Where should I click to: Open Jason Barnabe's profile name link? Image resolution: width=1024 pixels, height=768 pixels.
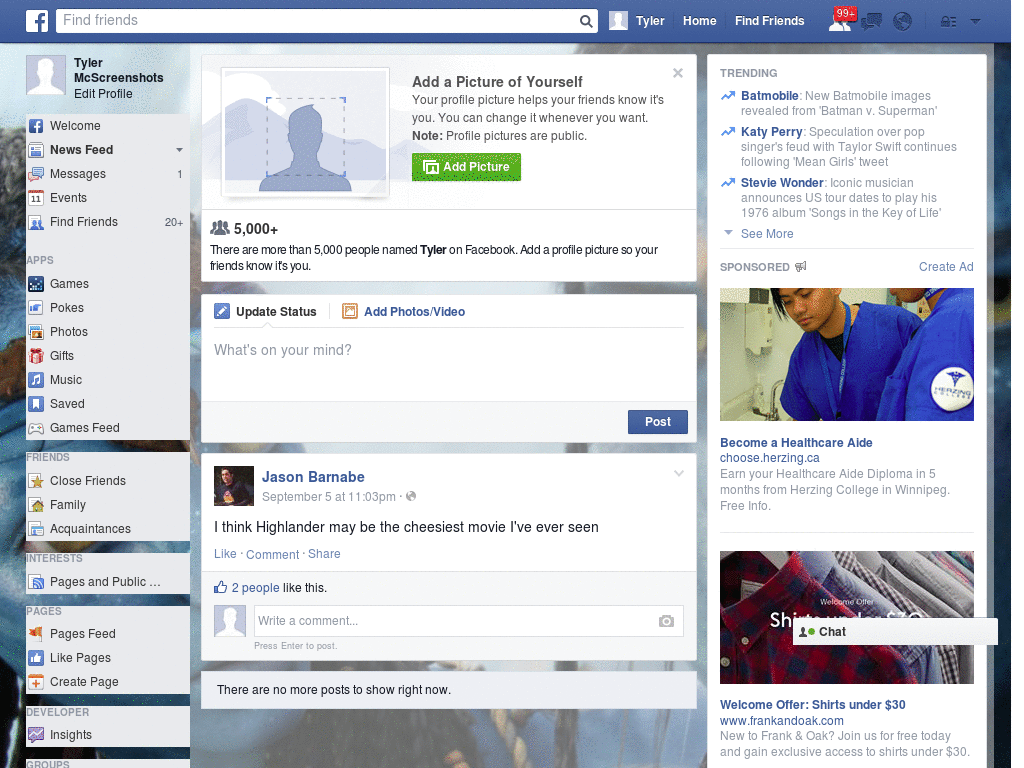pos(313,477)
